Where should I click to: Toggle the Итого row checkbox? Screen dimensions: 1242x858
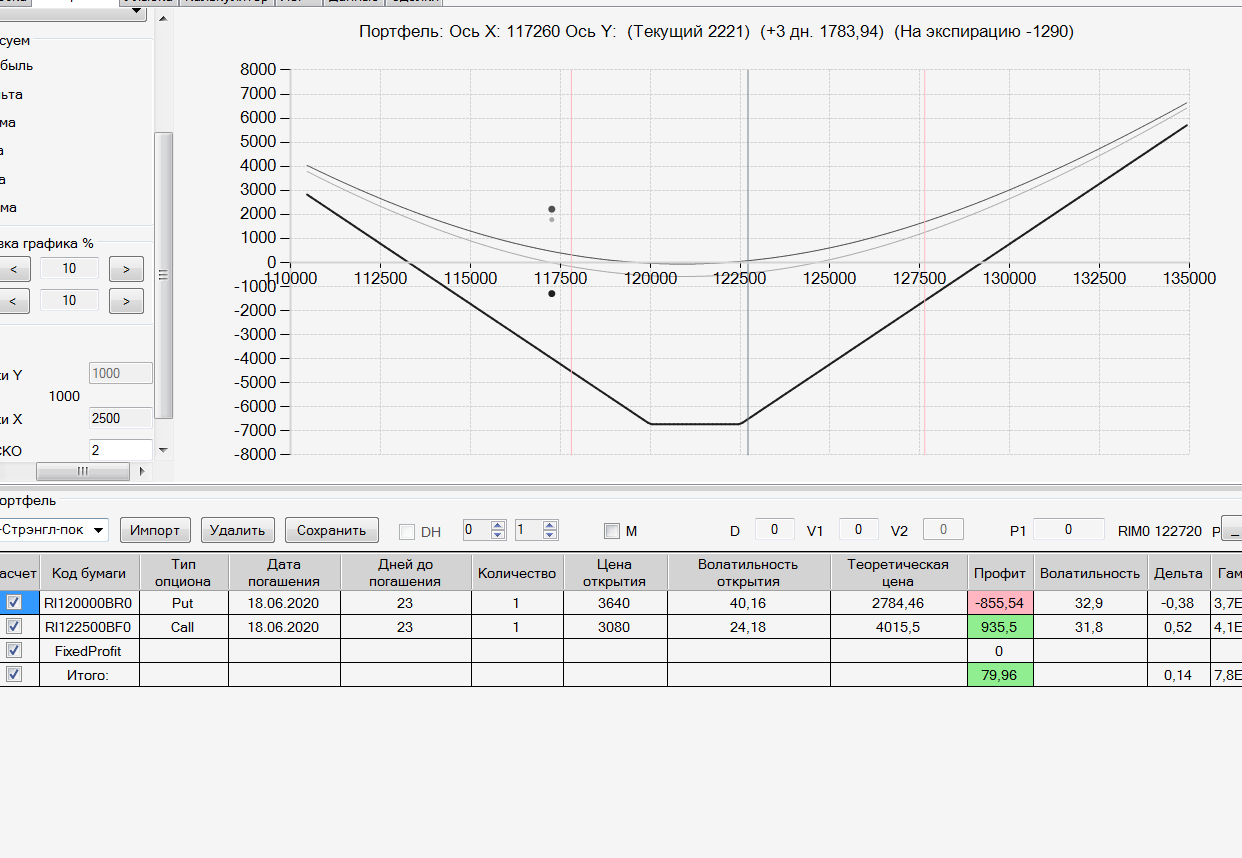point(14,674)
